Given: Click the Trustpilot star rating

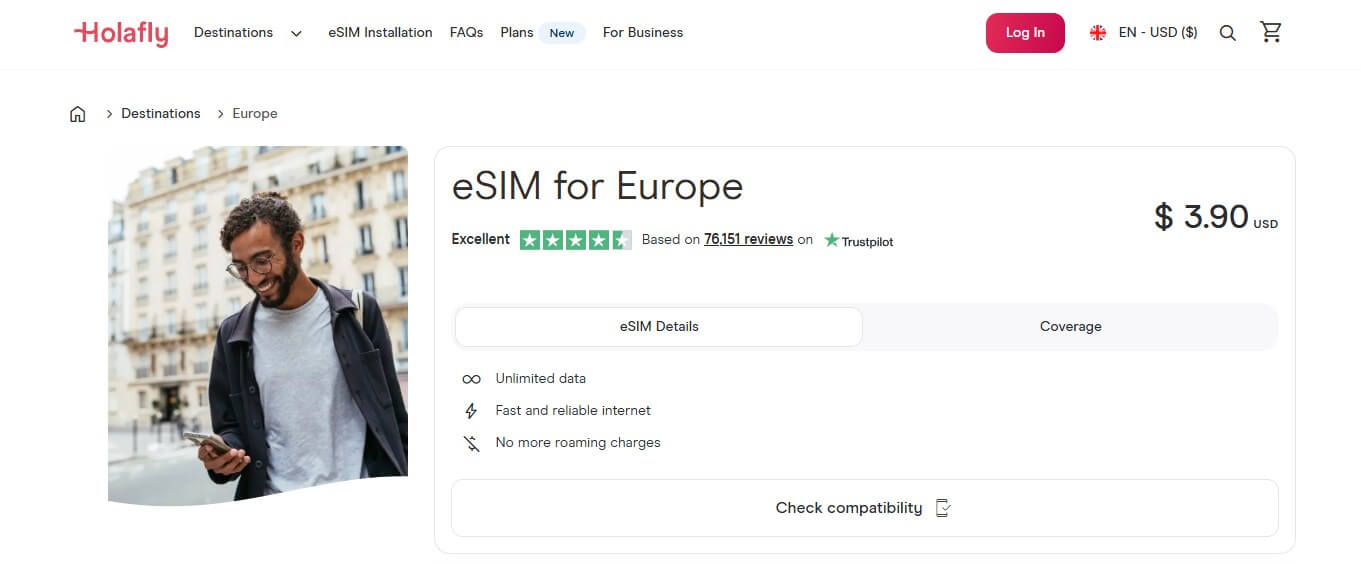Looking at the screenshot, I should 575,240.
